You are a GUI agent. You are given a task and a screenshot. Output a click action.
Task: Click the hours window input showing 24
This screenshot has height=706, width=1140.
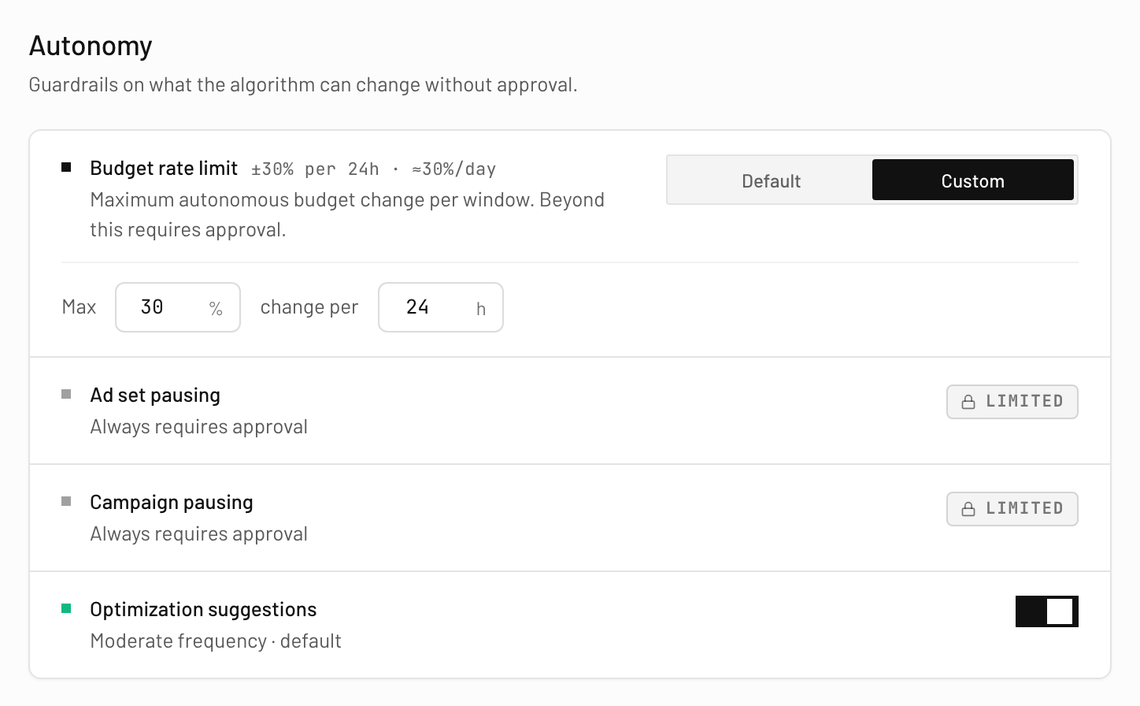pos(441,308)
